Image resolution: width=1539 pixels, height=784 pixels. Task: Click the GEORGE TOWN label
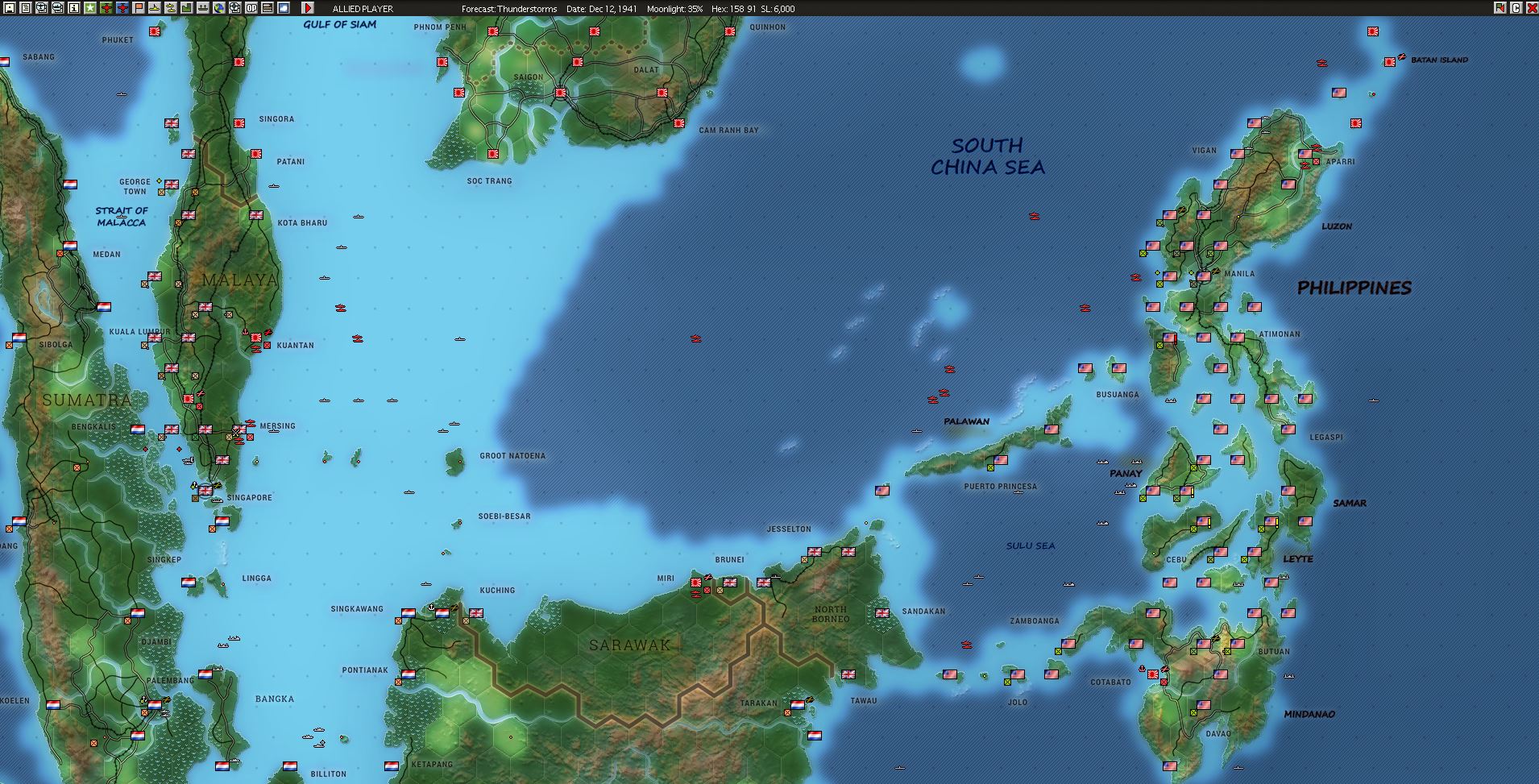click(x=135, y=187)
